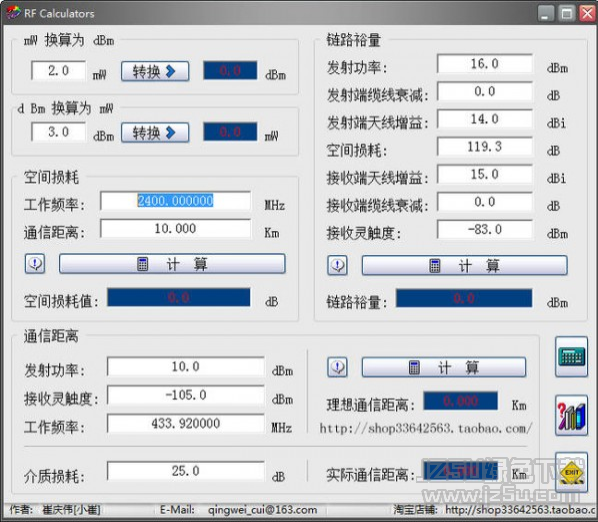Click the 工作频率 field showing 2400.000000

coord(175,201)
